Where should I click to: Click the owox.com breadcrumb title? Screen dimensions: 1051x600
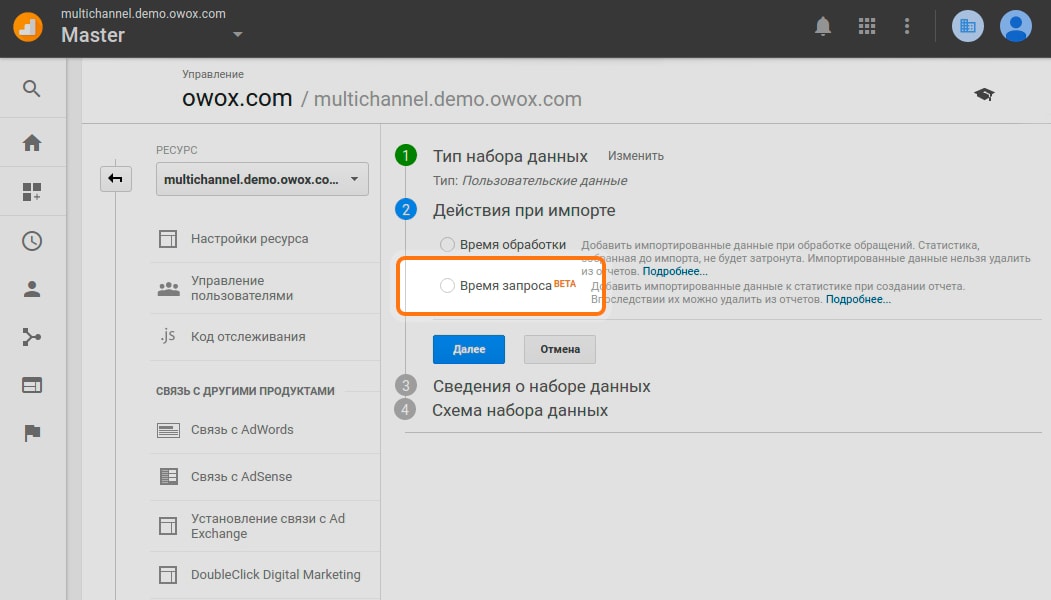coord(237,99)
